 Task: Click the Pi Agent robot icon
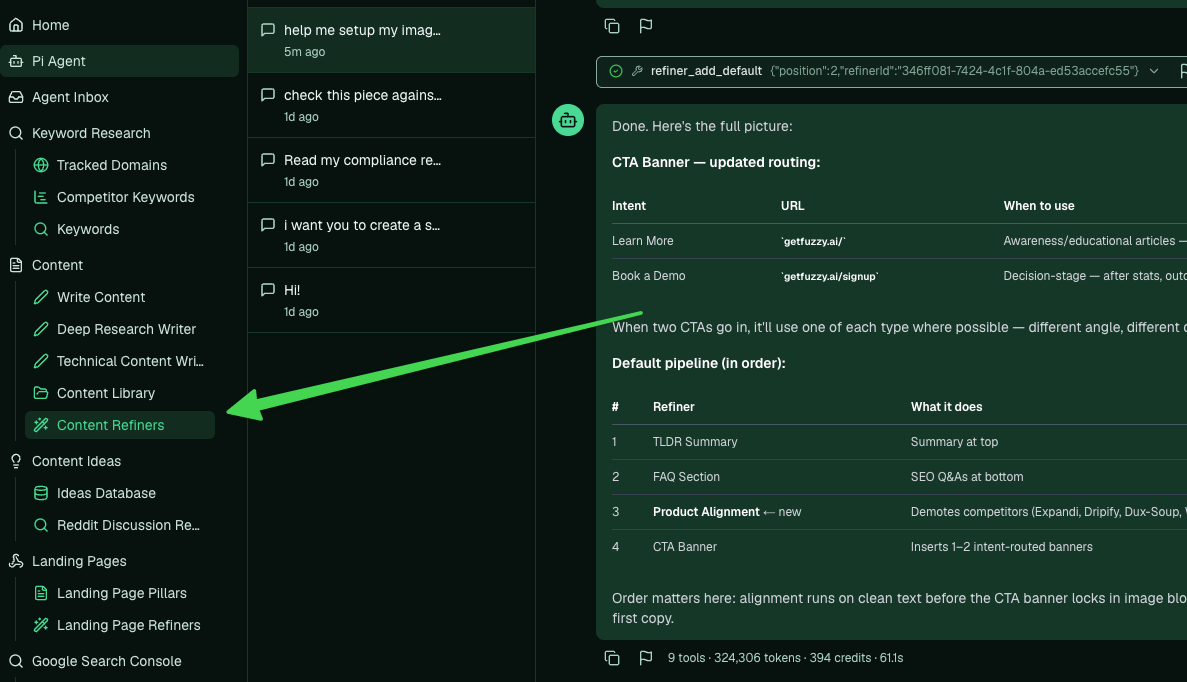coord(16,61)
